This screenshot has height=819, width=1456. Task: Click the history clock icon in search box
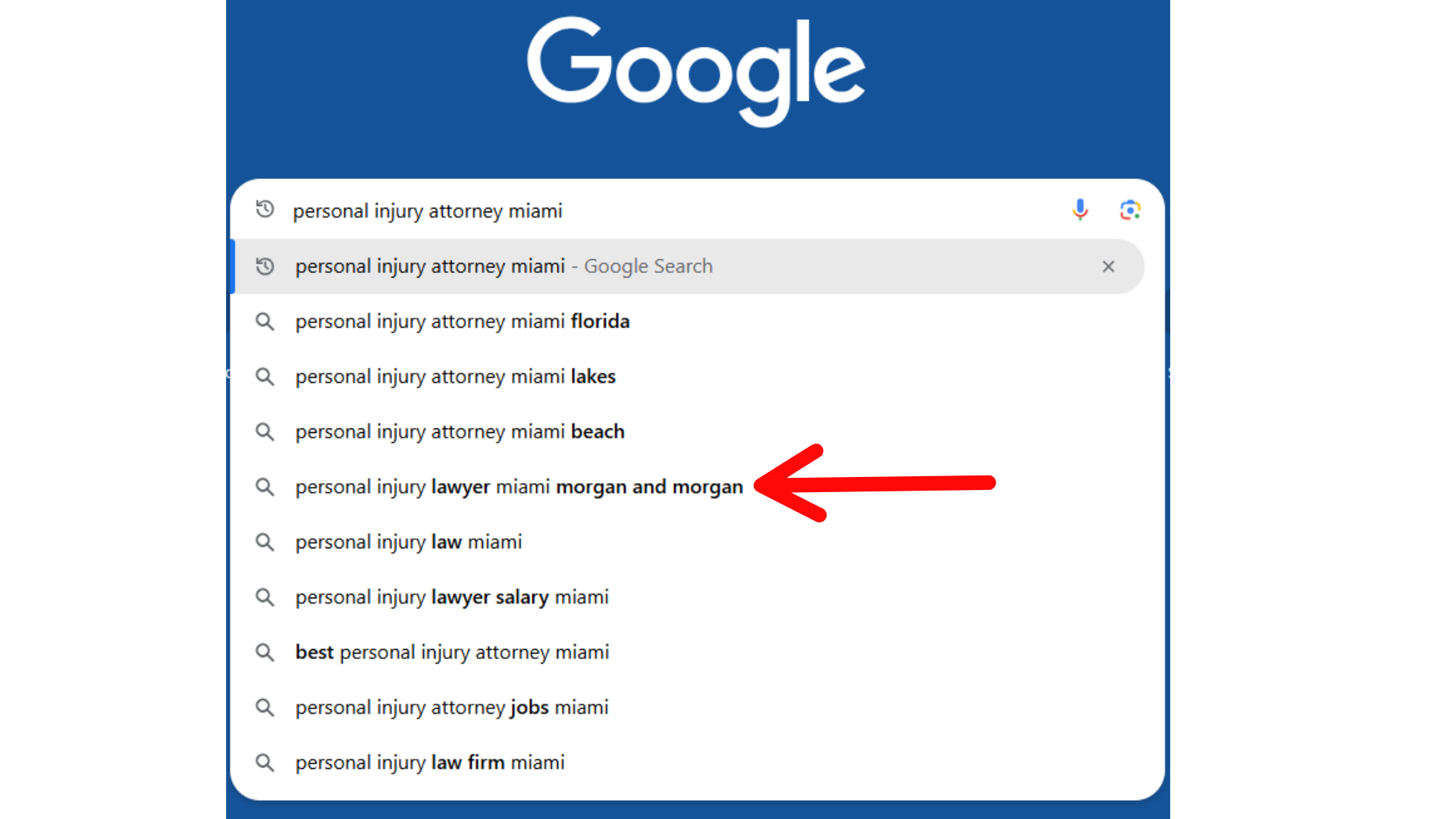pyautogui.click(x=265, y=209)
